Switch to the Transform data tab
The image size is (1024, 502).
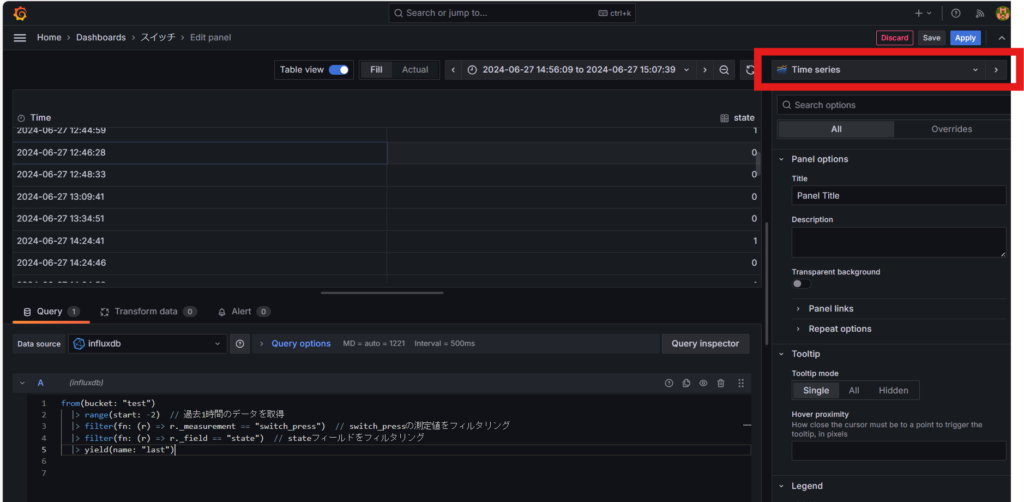[143, 312]
